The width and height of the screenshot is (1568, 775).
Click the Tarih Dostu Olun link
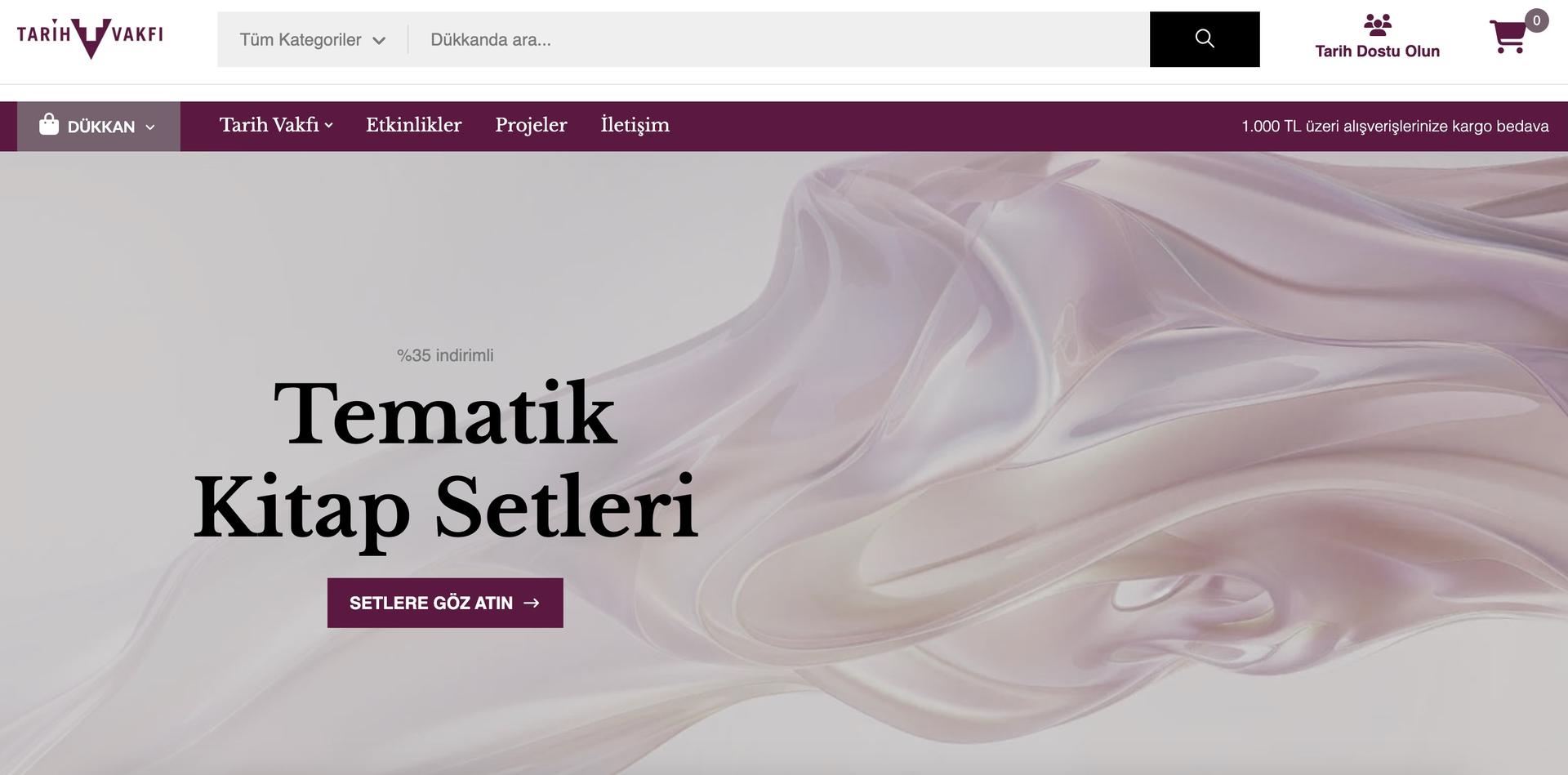coord(1378,51)
